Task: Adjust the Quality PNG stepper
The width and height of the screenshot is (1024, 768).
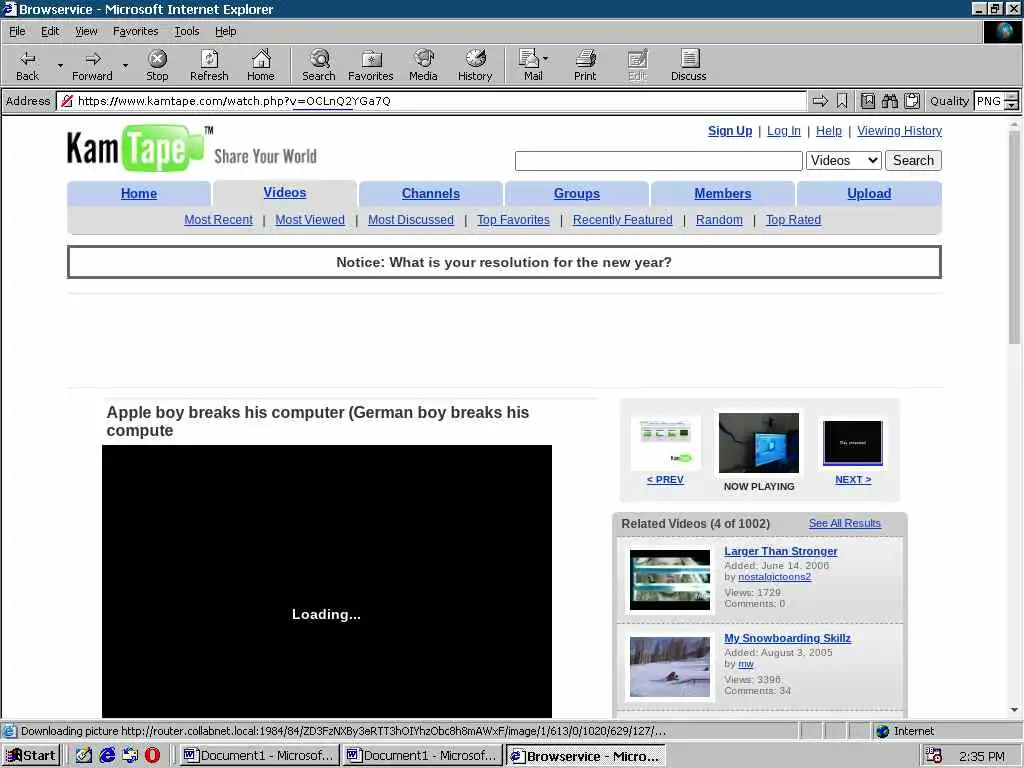Action: [1012, 101]
